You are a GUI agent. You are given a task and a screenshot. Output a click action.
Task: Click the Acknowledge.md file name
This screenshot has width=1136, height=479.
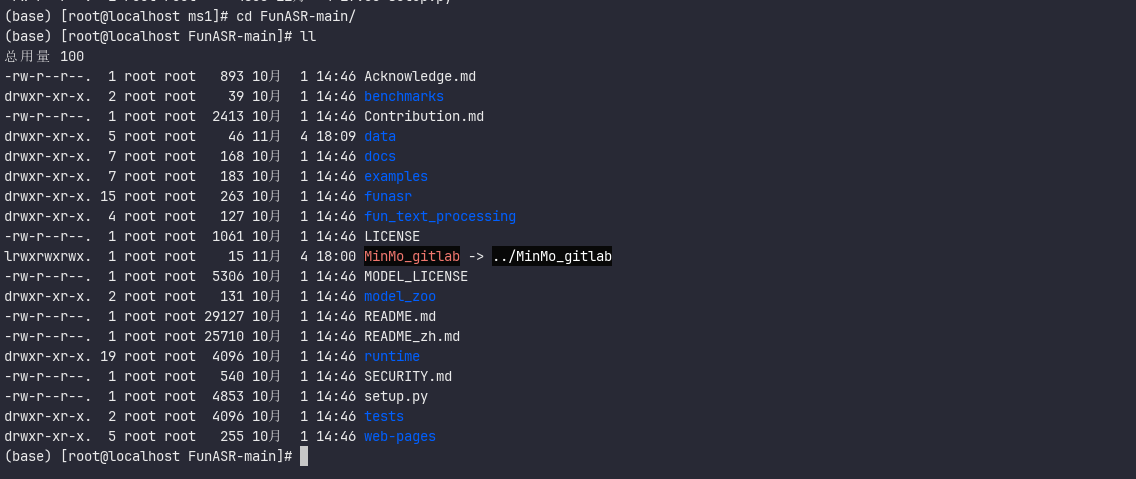click(x=420, y=77)
